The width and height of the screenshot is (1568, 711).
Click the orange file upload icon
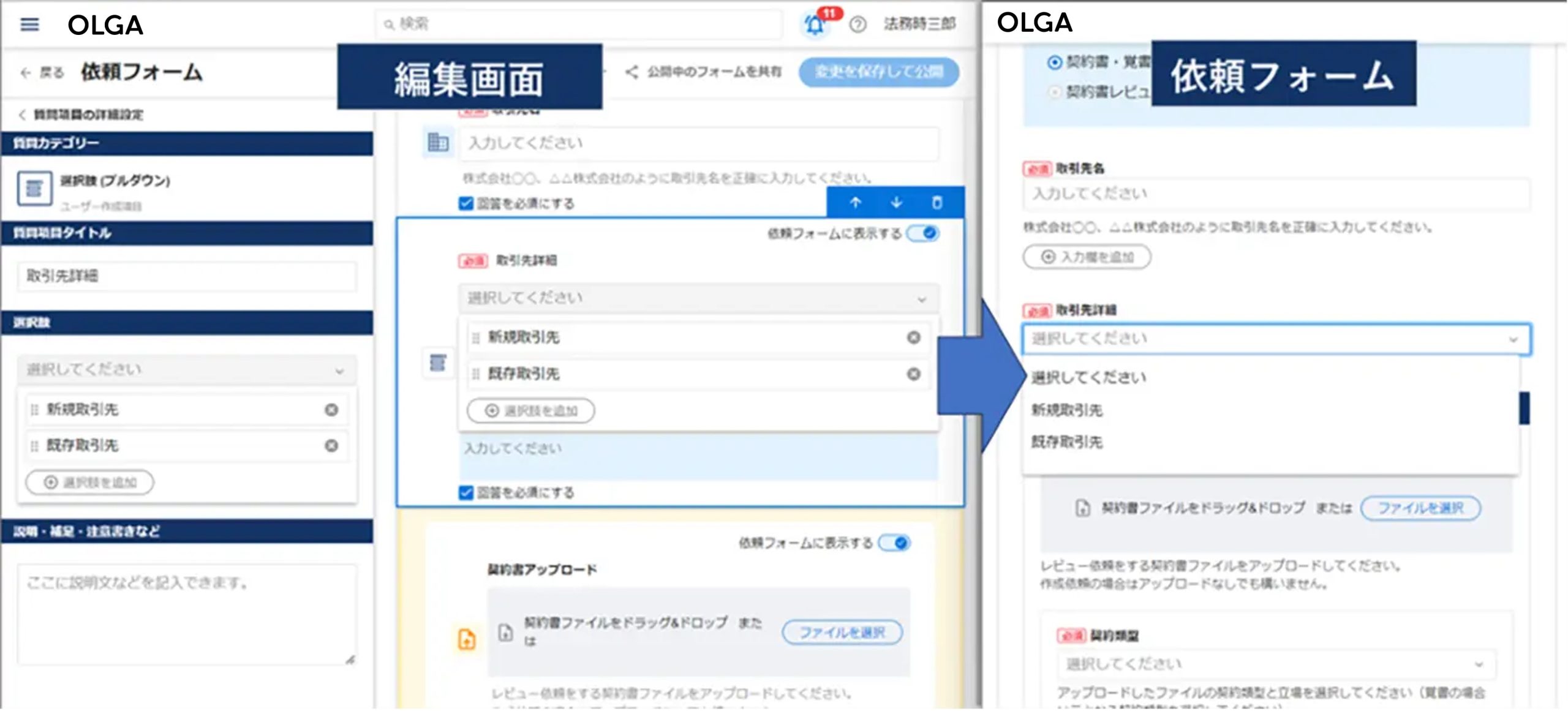coord(467,639)
